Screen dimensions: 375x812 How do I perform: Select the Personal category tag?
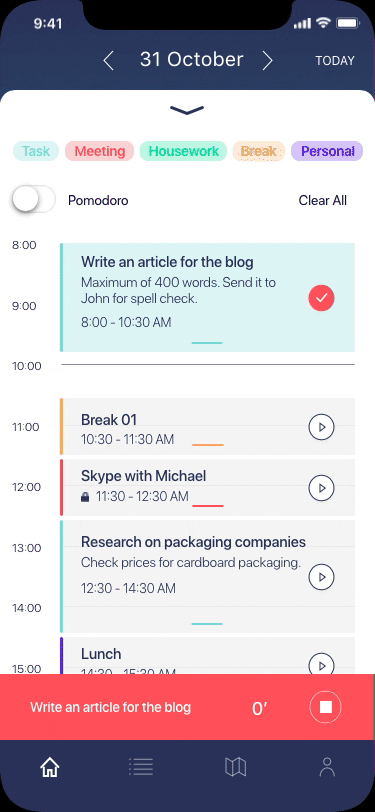coord(327,151)
